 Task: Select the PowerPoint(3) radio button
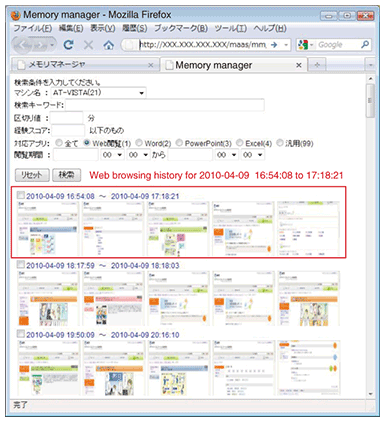click(179, 143)
